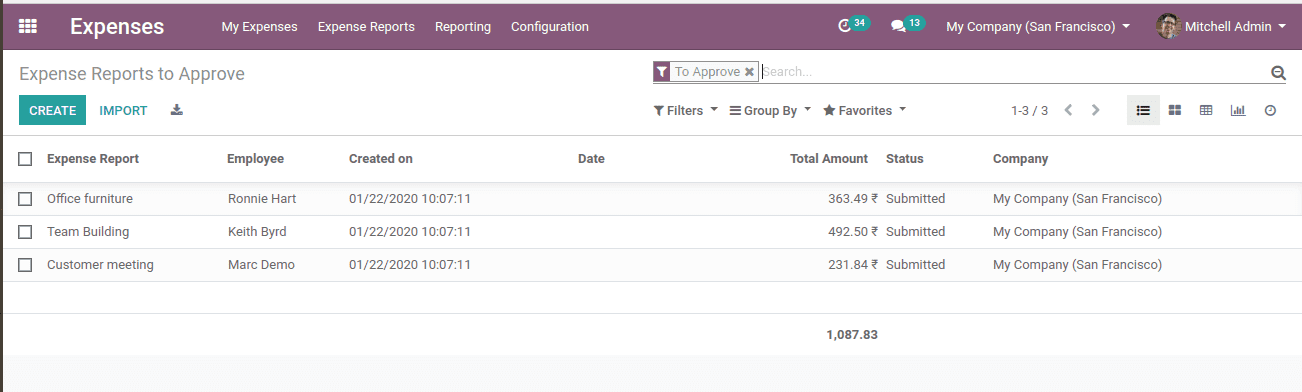Screen dimensions: 1302x392
Task: Select all expense reports checkbox
Action: [x=25, y=158]
